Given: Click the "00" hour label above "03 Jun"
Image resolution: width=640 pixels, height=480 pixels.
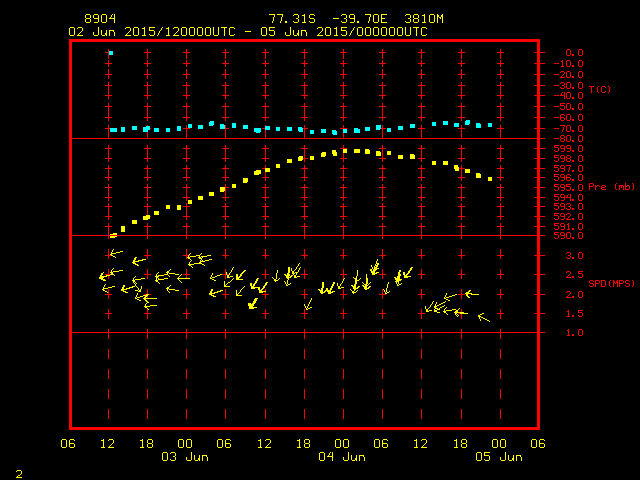Looking at the screenshot, I should pyautogui.click(x=185, y=444).
